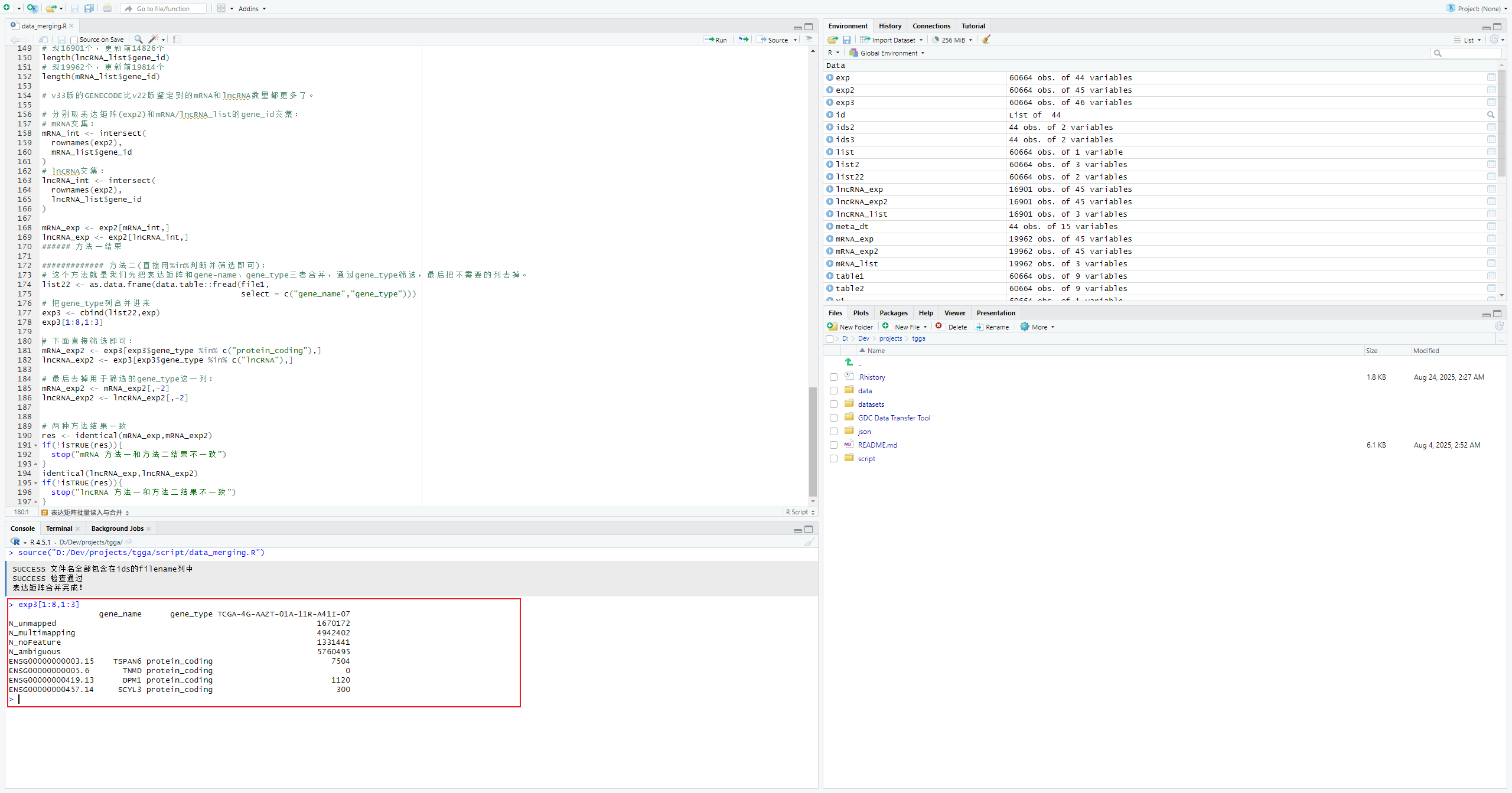Delete selected files button

951,327
